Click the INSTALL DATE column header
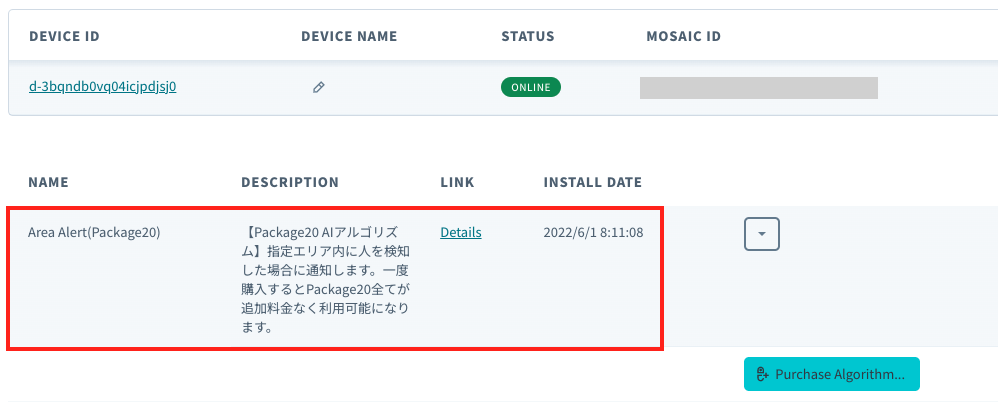The width and height of the screenshot is (998, 410). [x=593, y=182]
